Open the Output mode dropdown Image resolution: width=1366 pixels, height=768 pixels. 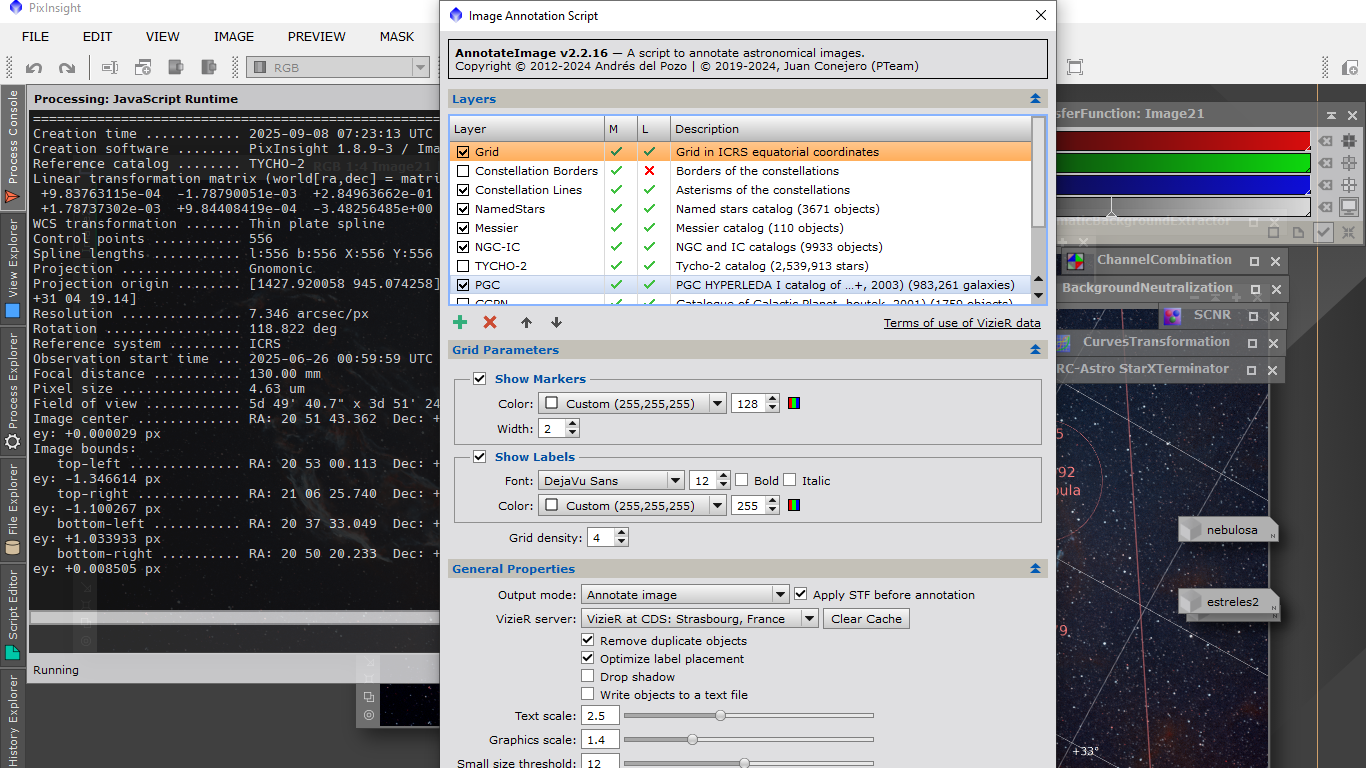point(685,595)
